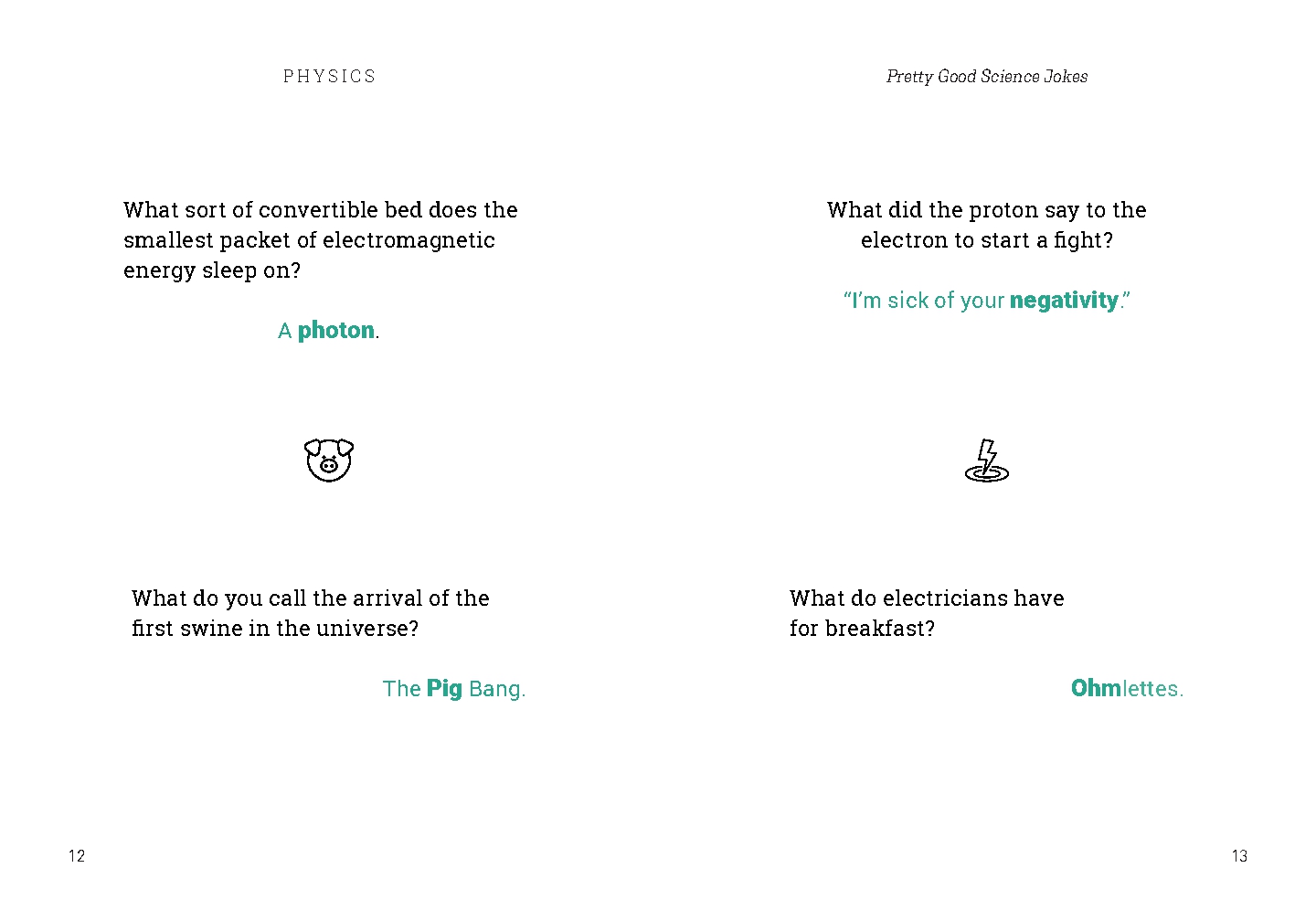
Task: Click the lightning bolt icon
Action: pos(987,460)
